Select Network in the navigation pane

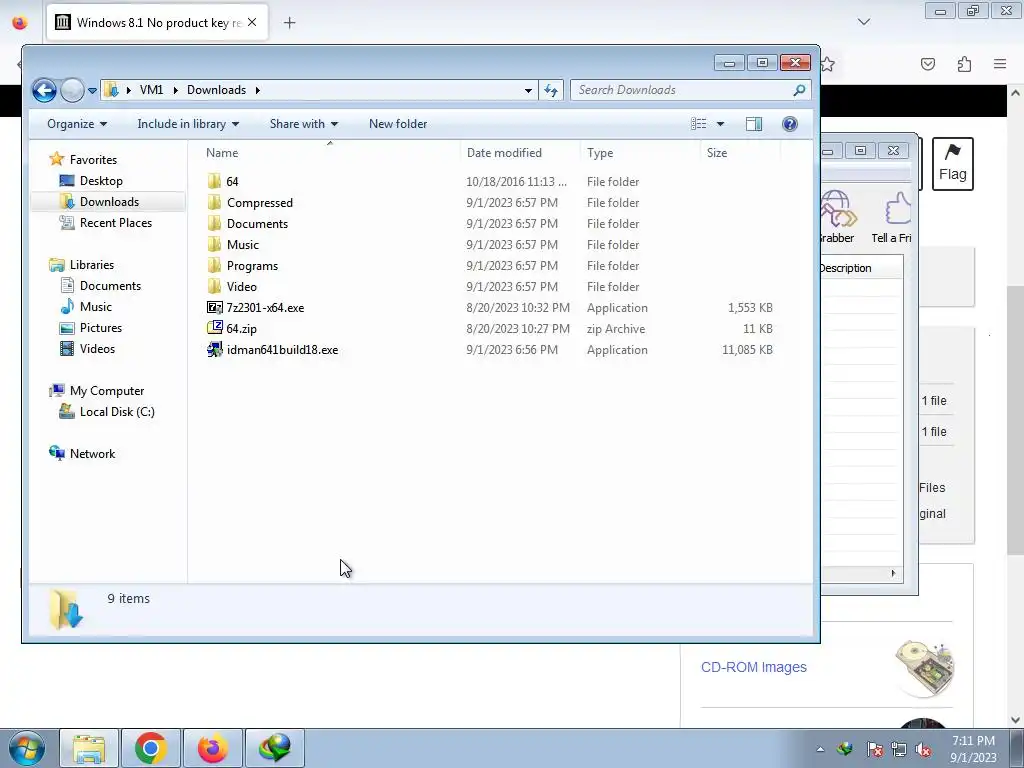(x=92, y=454)
